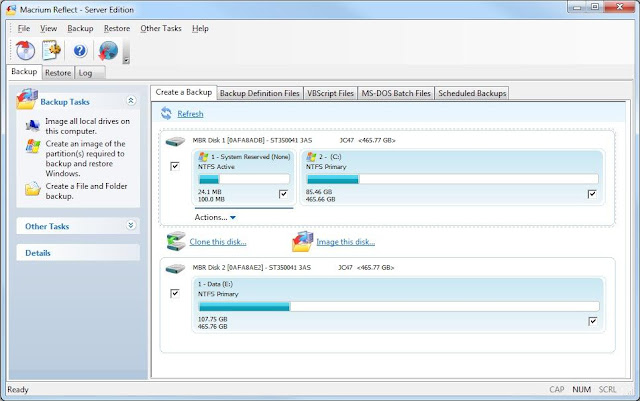The height and width of the screenshot is (401, 640).
Task: Expand the Other Tasks panel
Action: [x=131, y=225]
